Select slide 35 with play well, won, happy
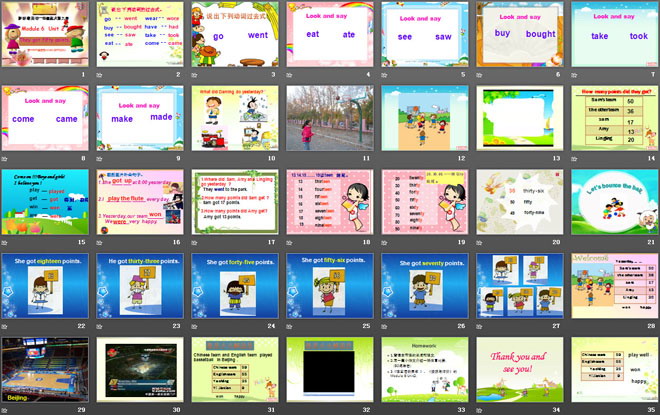 [615, 369]
